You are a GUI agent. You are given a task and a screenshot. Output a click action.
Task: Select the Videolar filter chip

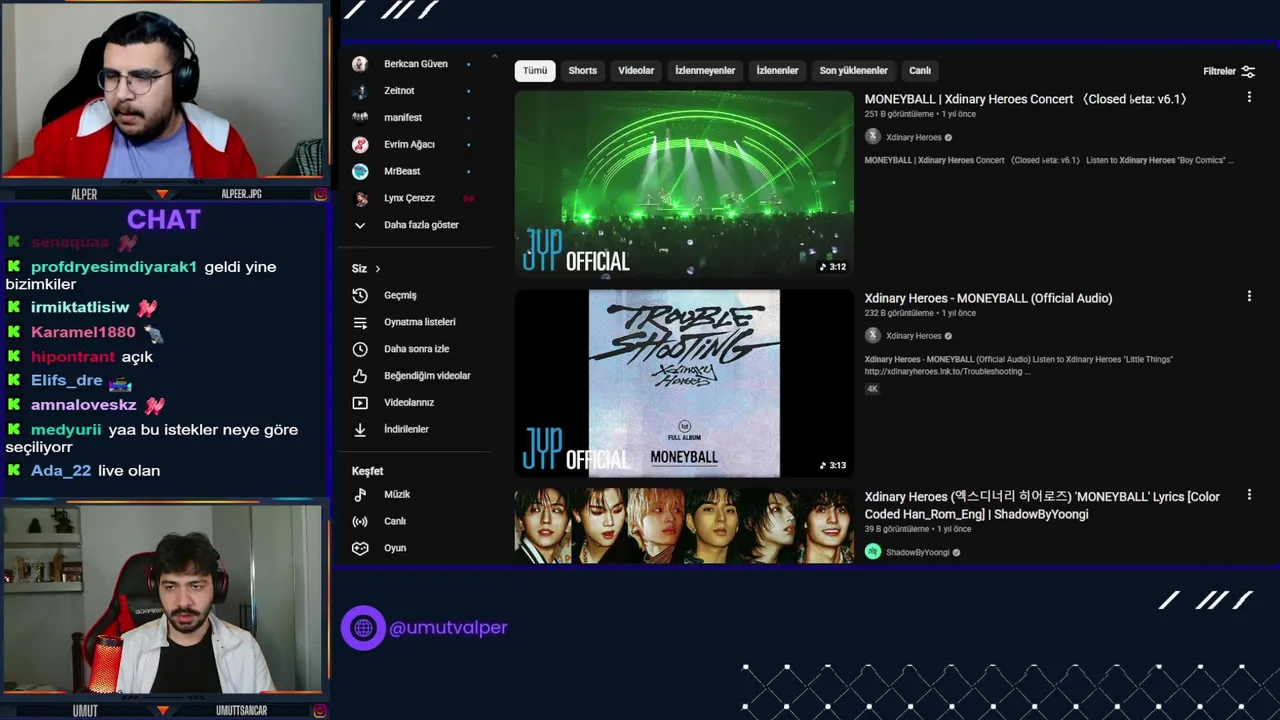click(x=636, y=71)
